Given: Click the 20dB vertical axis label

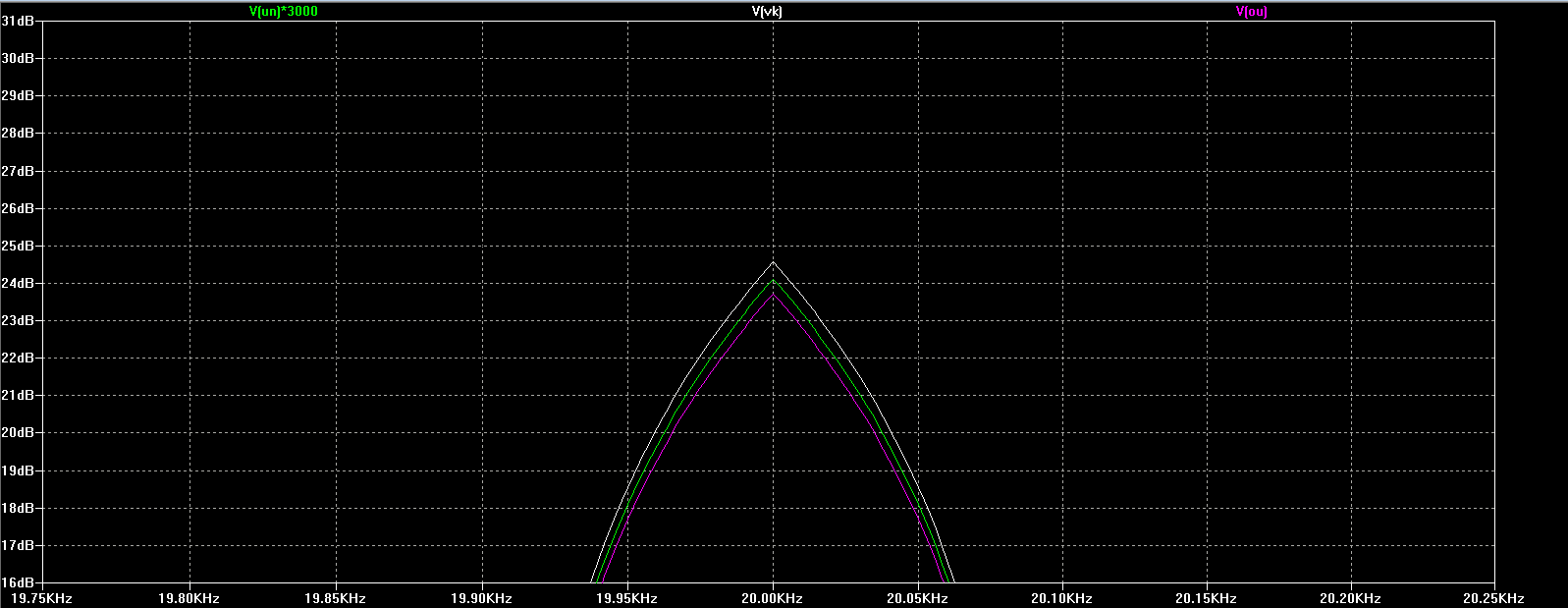Looking at the screenshot, I should coord(18,432).
